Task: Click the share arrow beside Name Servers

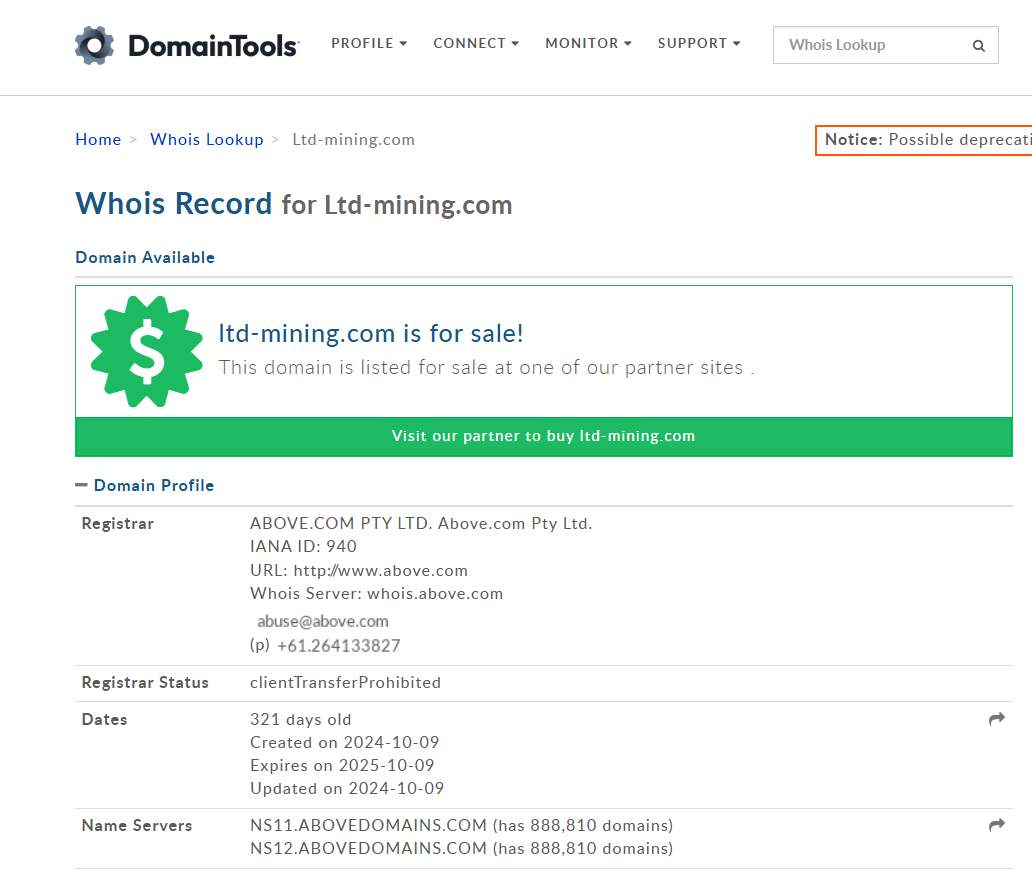Action: coord(996,825)
